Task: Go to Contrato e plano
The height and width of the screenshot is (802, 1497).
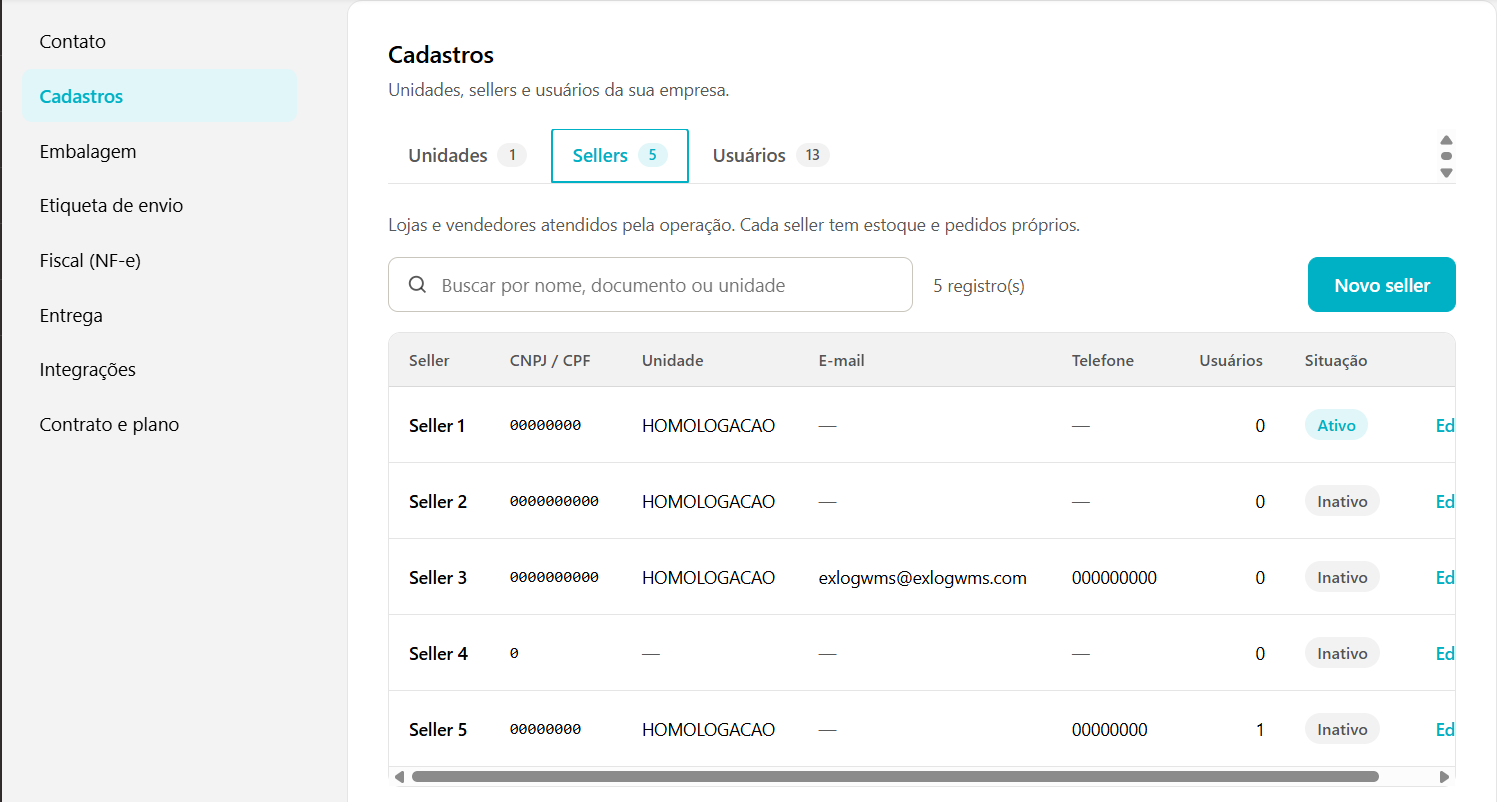Action: coord(160,425)
